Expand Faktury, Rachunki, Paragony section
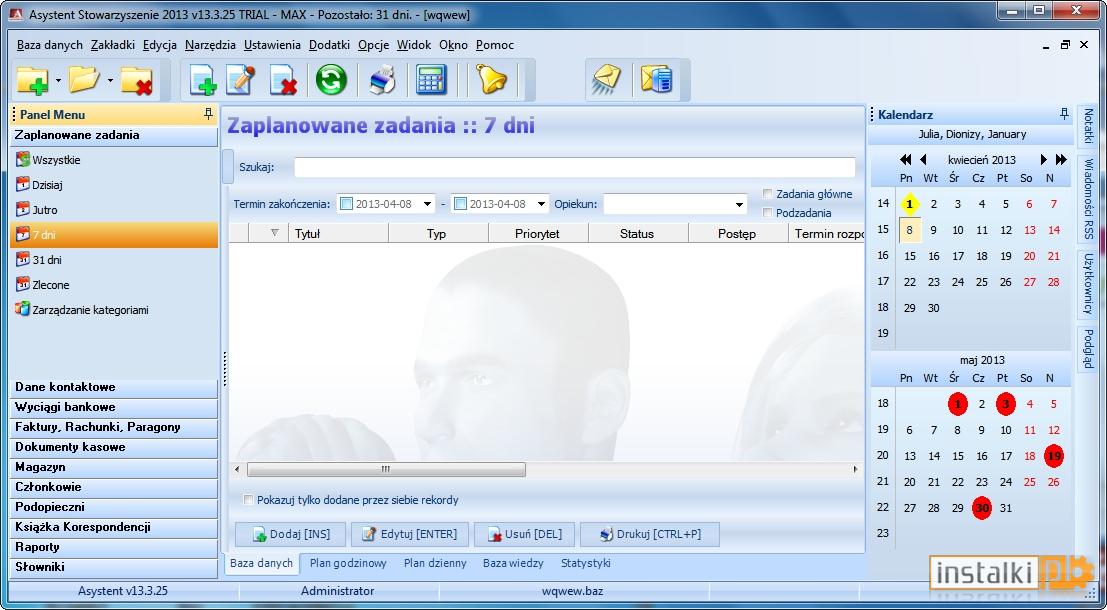Screen dimensions: 1107x610 (x=114, y=427)
